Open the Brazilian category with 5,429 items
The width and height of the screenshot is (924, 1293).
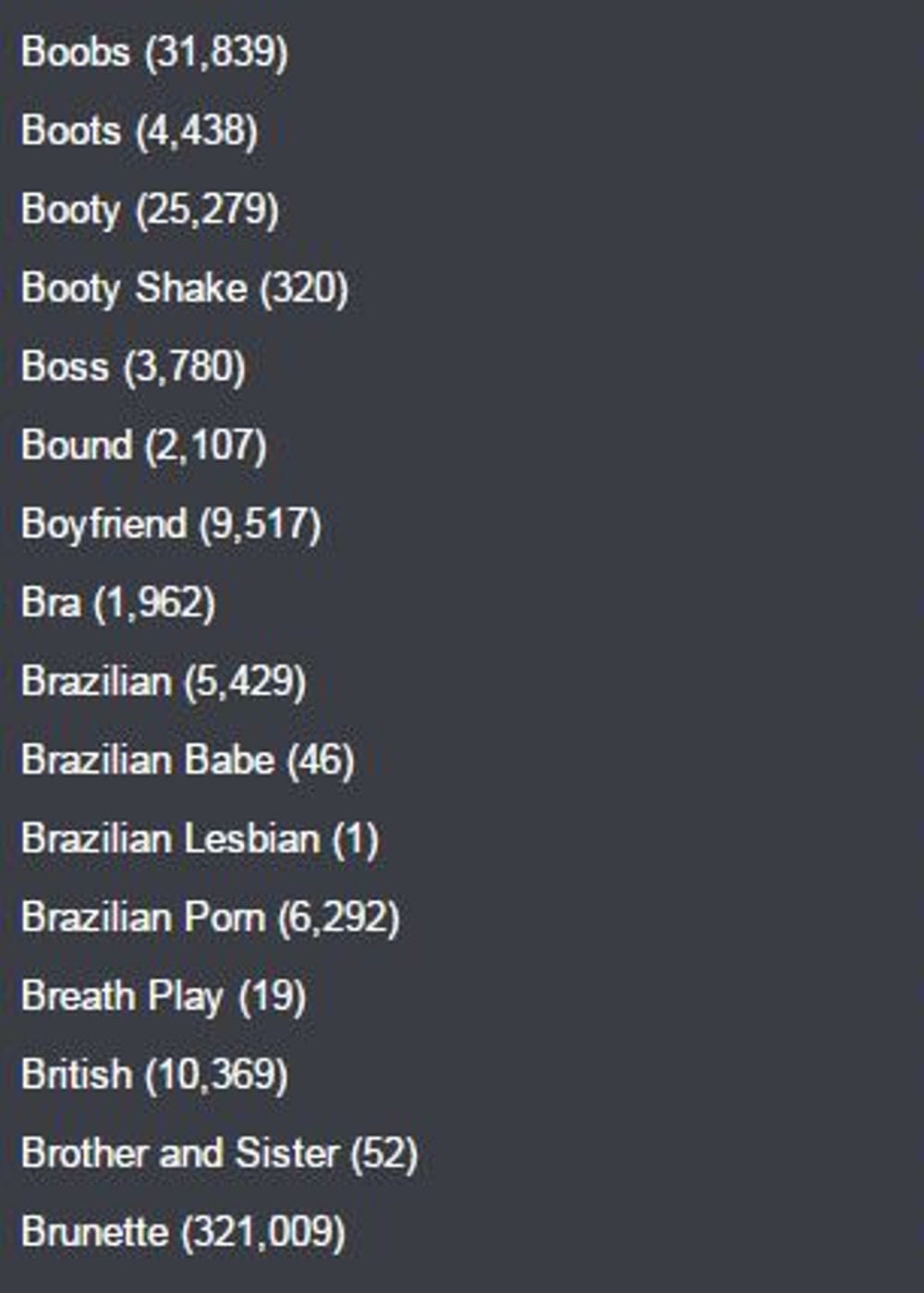tap(163, 681)
